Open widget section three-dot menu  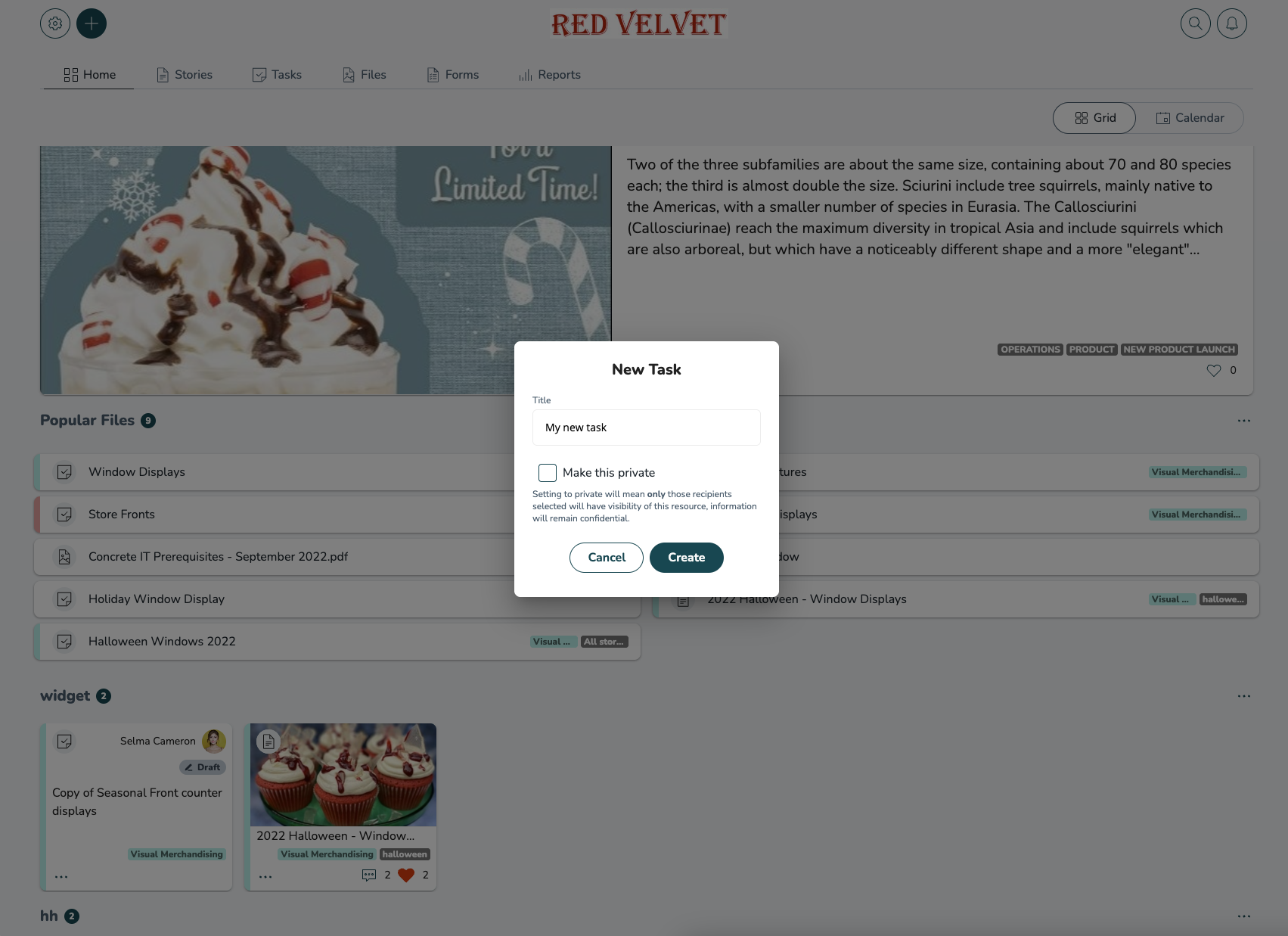pyautogui.click(x=1244, y=696)
